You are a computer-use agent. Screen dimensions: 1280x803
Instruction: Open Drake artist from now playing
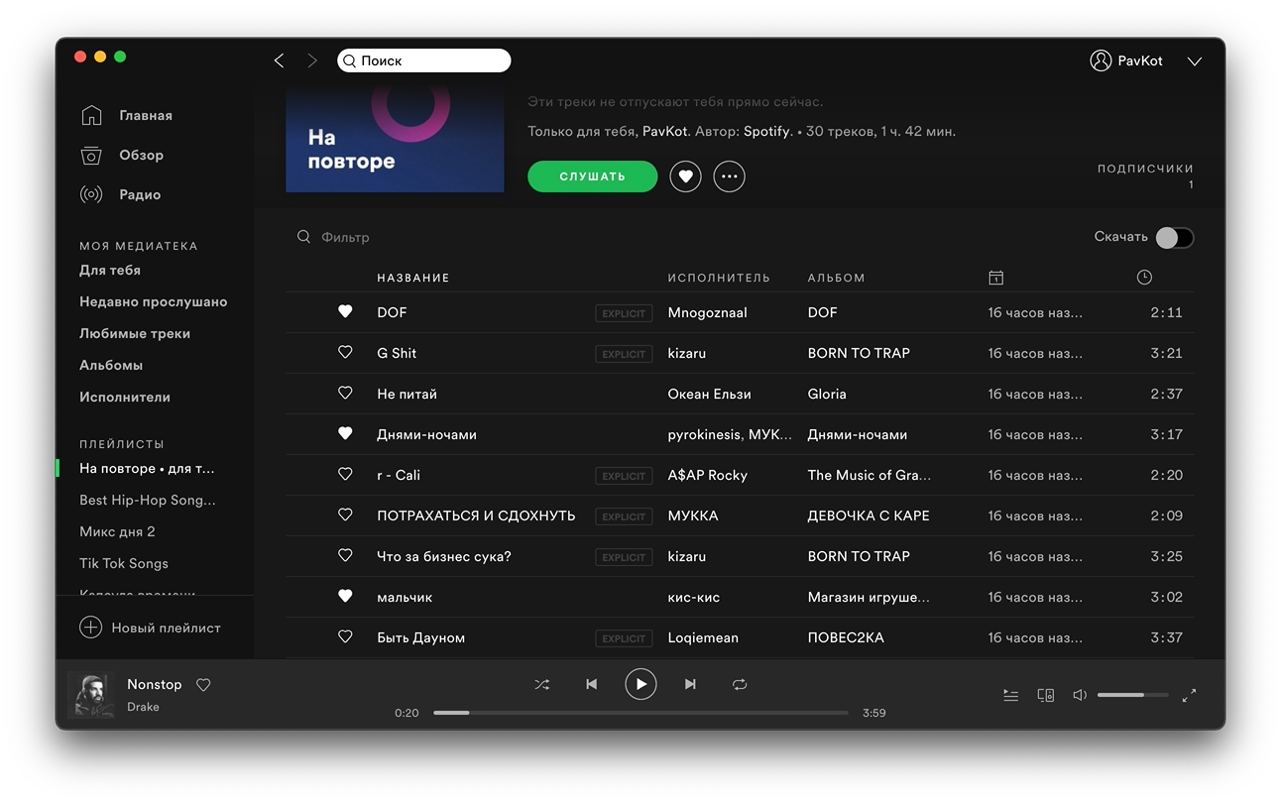[143, 707]
